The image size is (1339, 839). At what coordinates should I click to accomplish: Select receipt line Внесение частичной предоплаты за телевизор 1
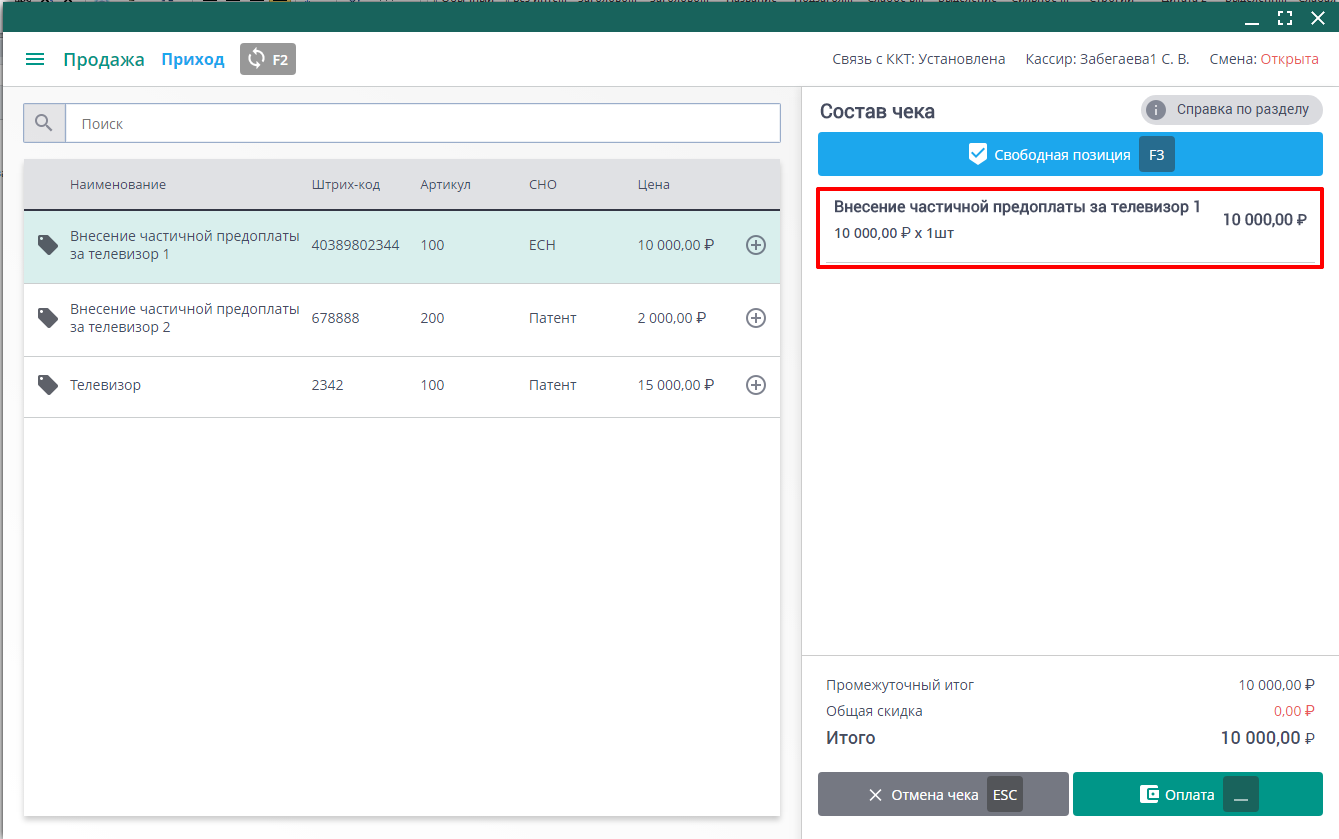pos(1070,227)
